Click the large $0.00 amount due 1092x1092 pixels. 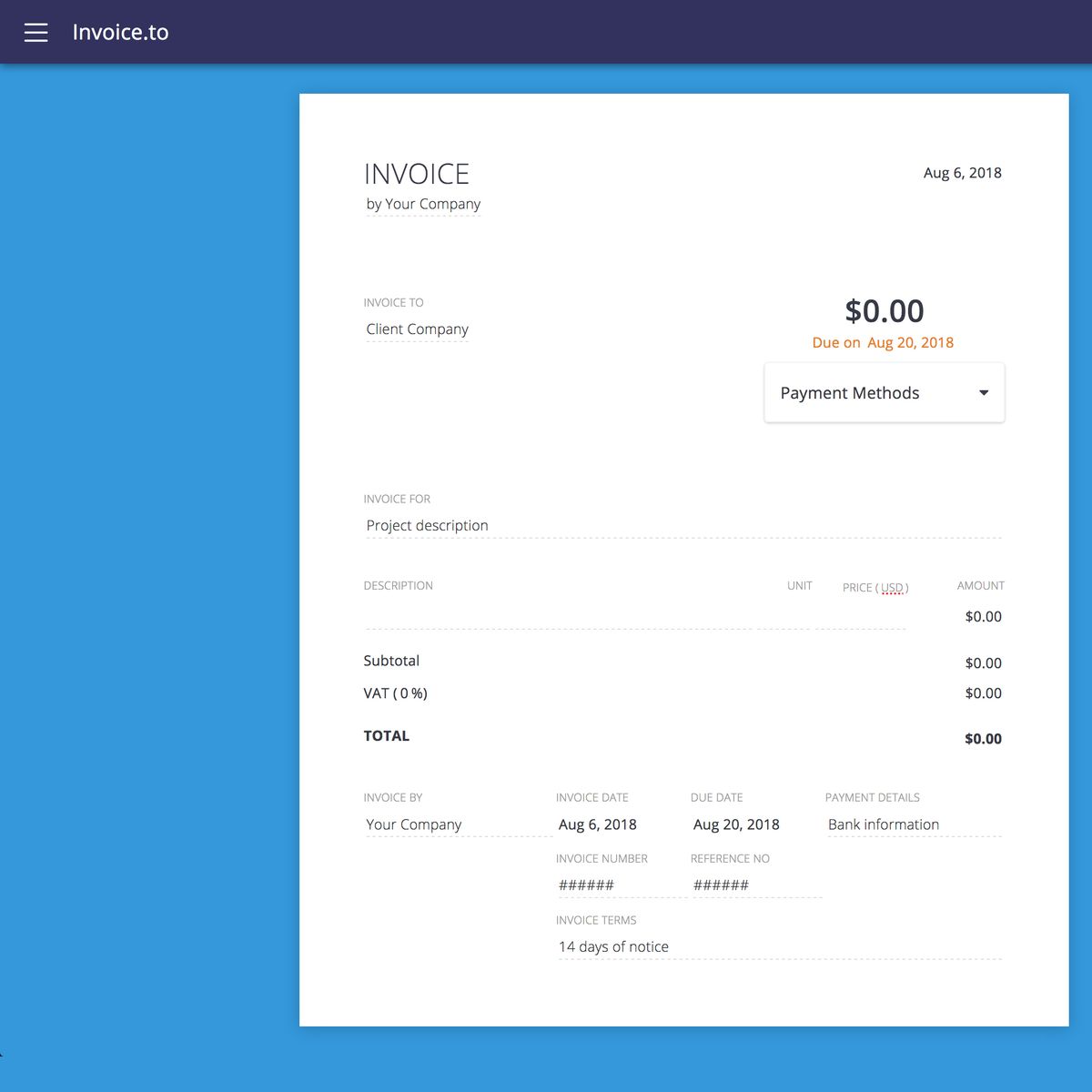point(885,311)
